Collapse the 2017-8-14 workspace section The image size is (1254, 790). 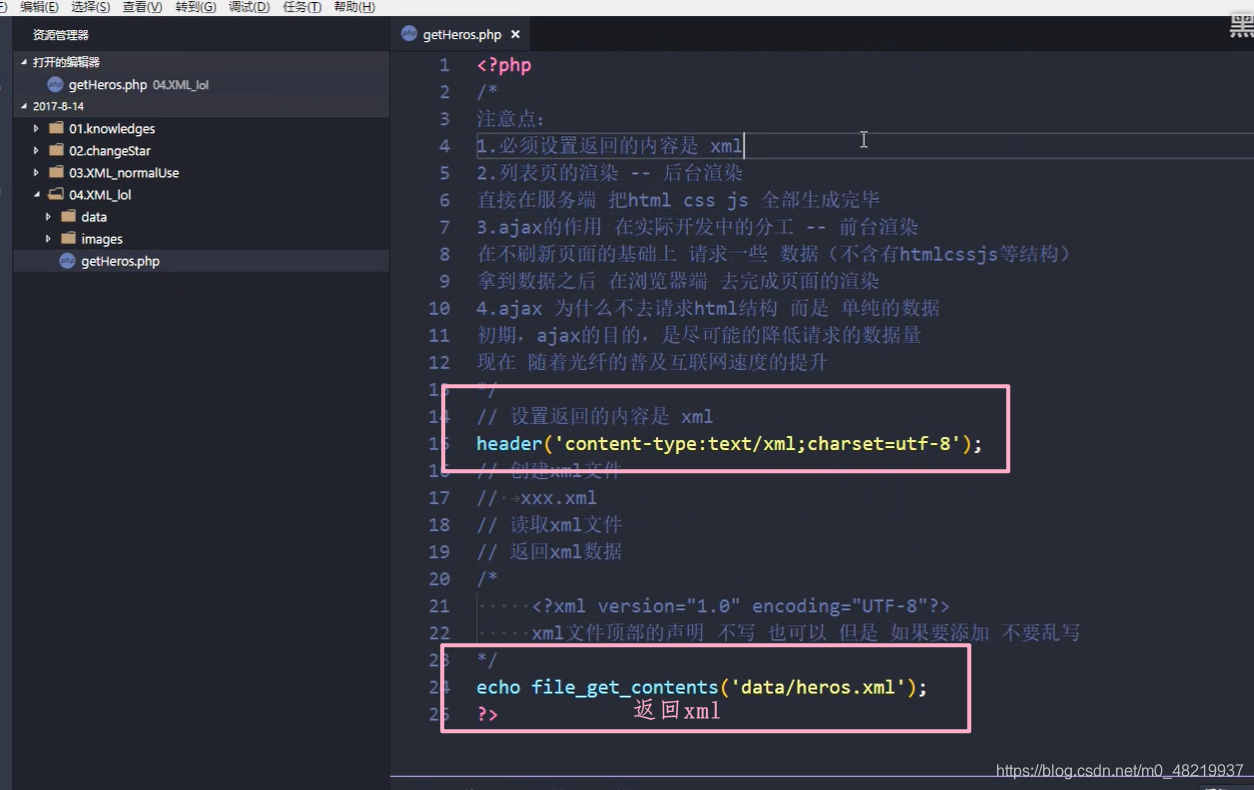pos(24,106)
